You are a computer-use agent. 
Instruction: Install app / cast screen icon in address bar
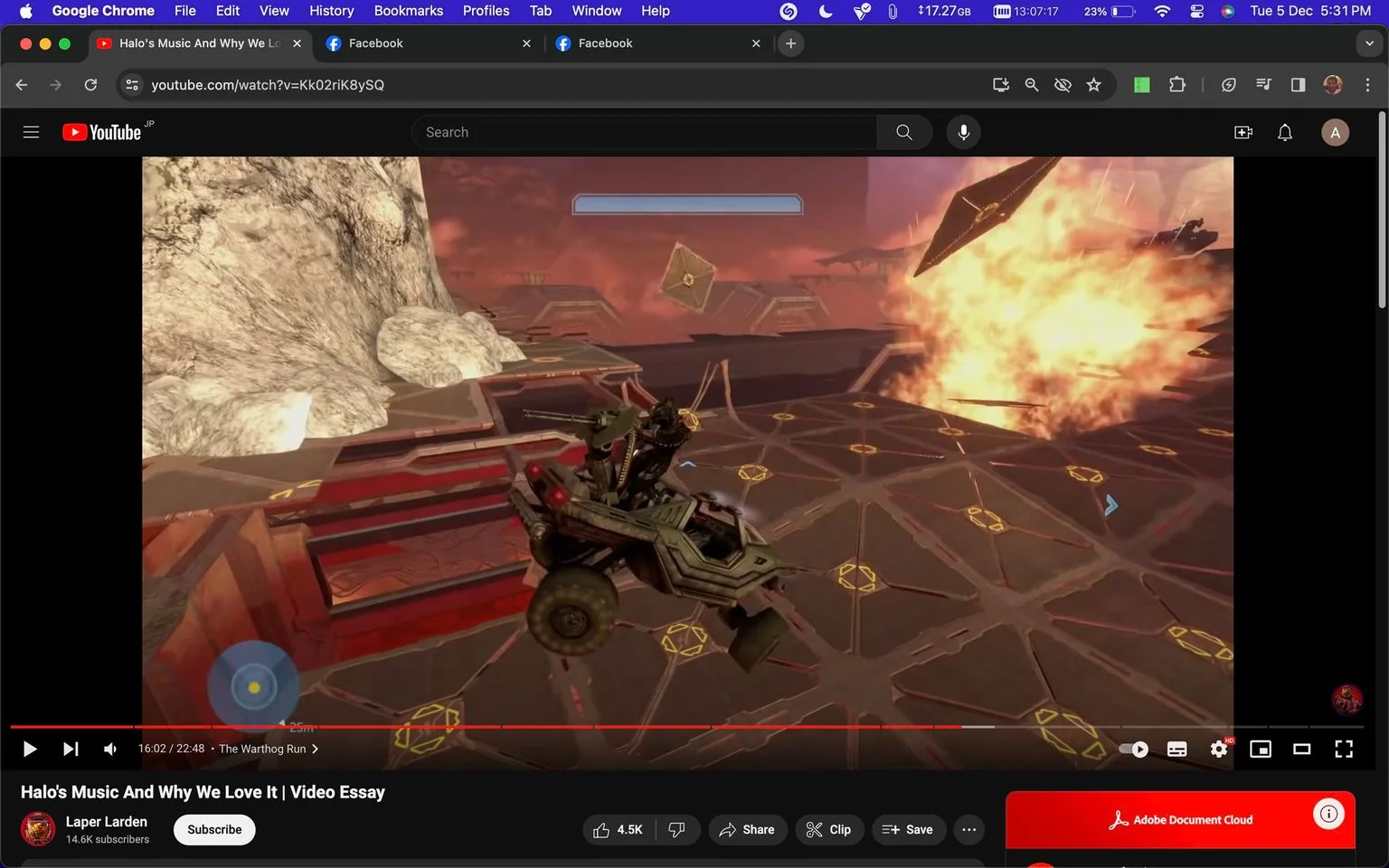pyautogui.click(x=1000, y=84)
